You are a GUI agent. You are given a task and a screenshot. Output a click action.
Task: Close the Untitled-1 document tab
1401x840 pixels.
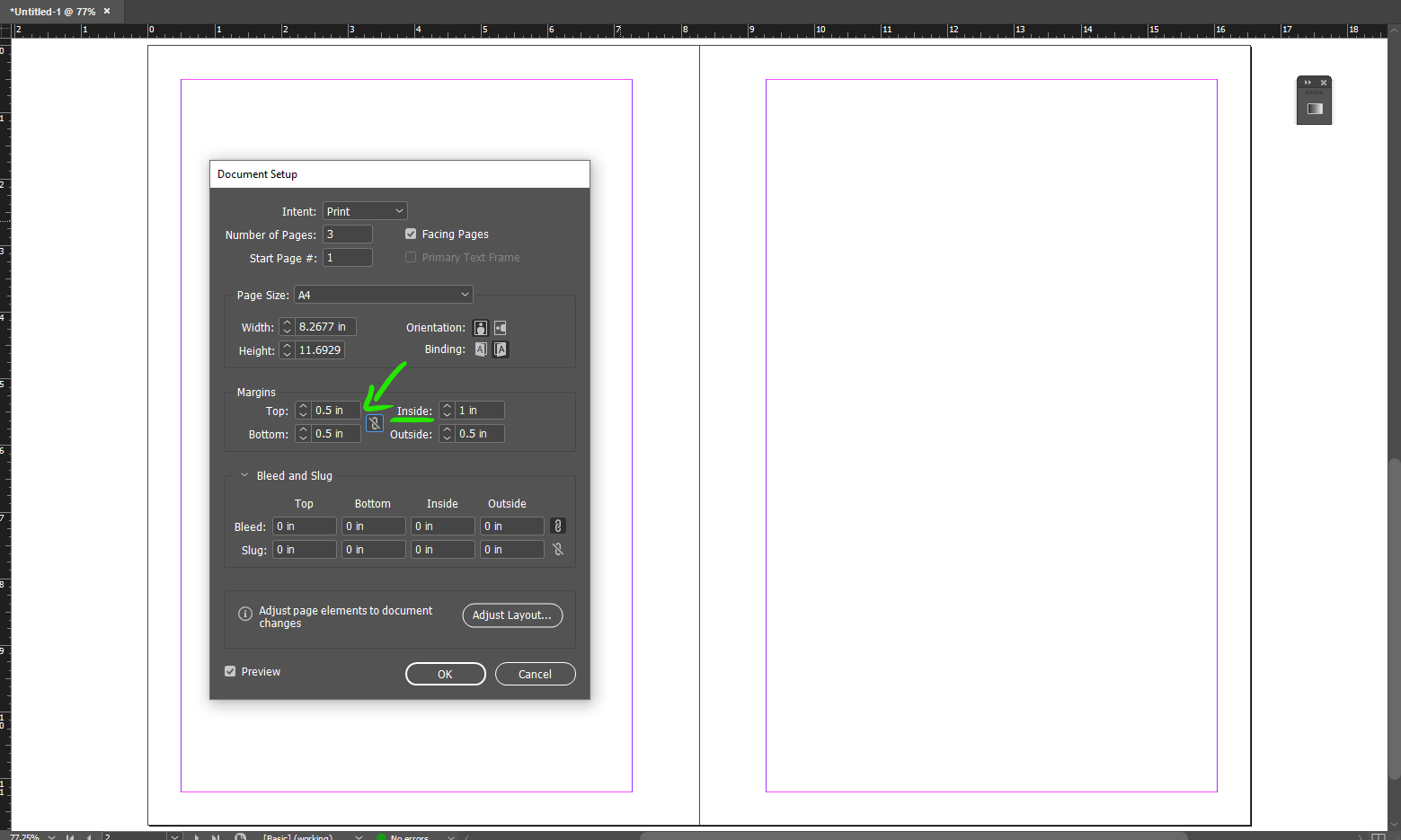(107, 12)
